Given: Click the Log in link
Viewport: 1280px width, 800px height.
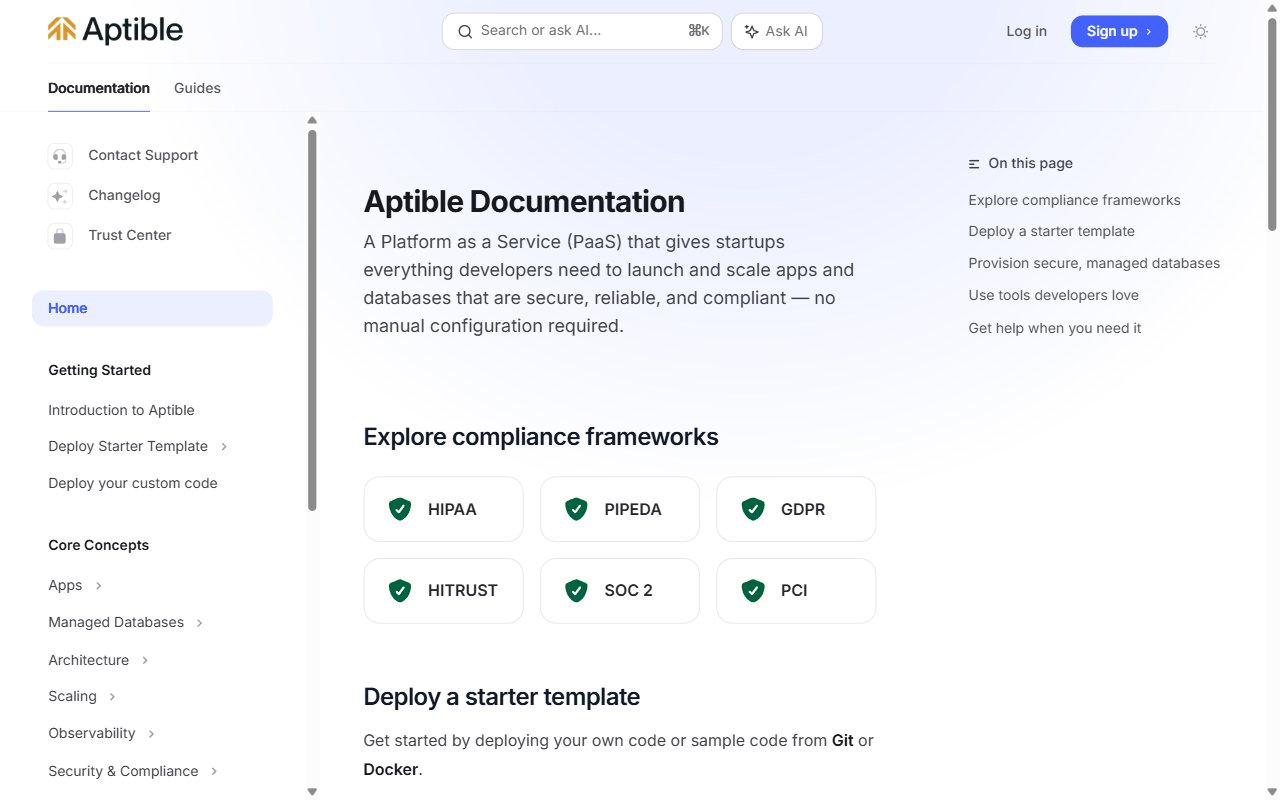Looking at the screenshot, I should [x=1026, y=31].
